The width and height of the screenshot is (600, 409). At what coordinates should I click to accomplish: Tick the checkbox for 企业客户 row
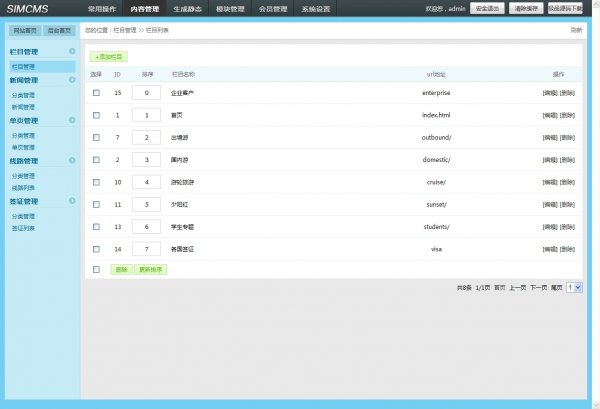click(x=96, y=93)
